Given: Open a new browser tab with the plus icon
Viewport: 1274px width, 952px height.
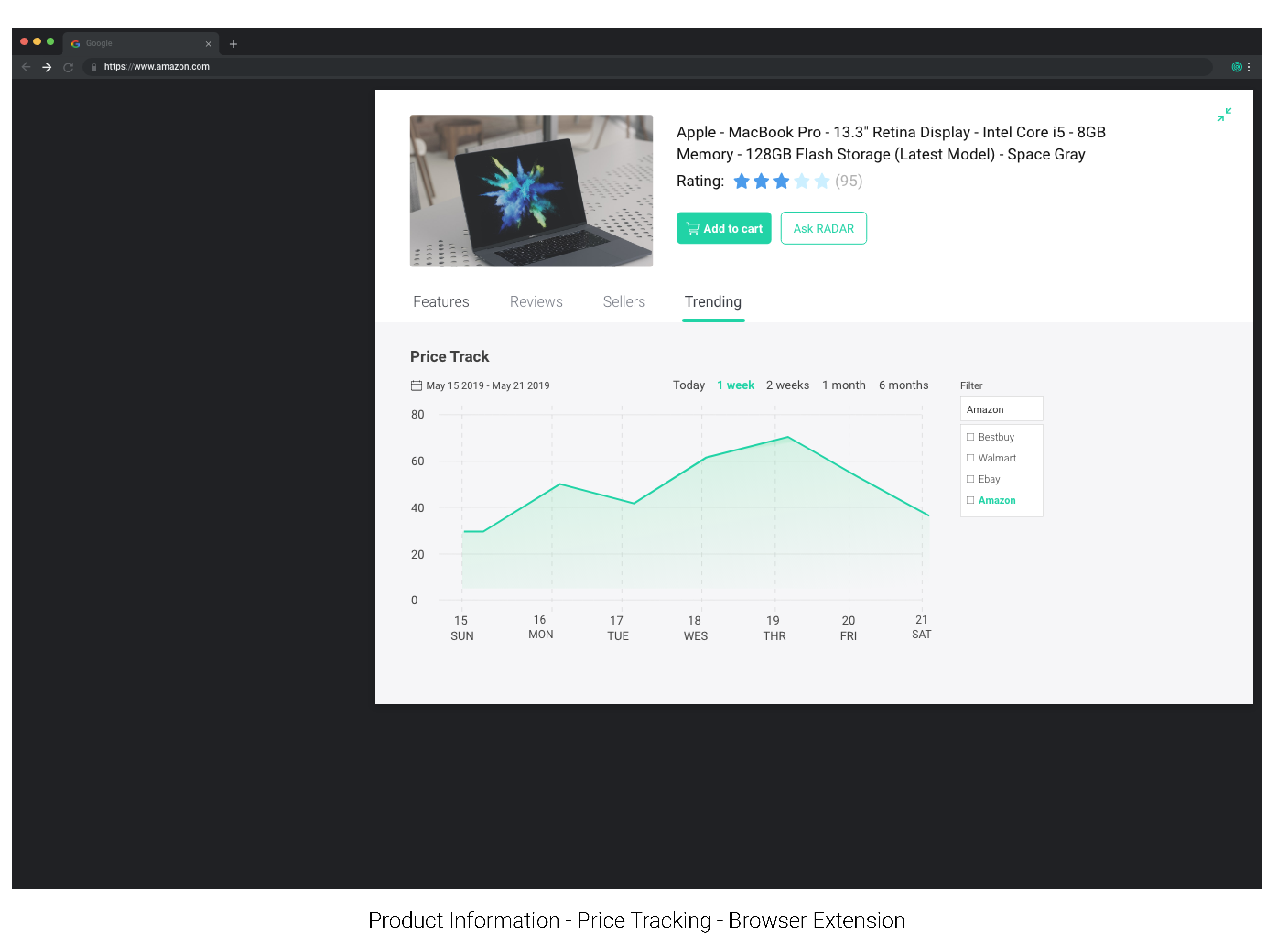Looking at the screenshot, I should coord(233,44).
